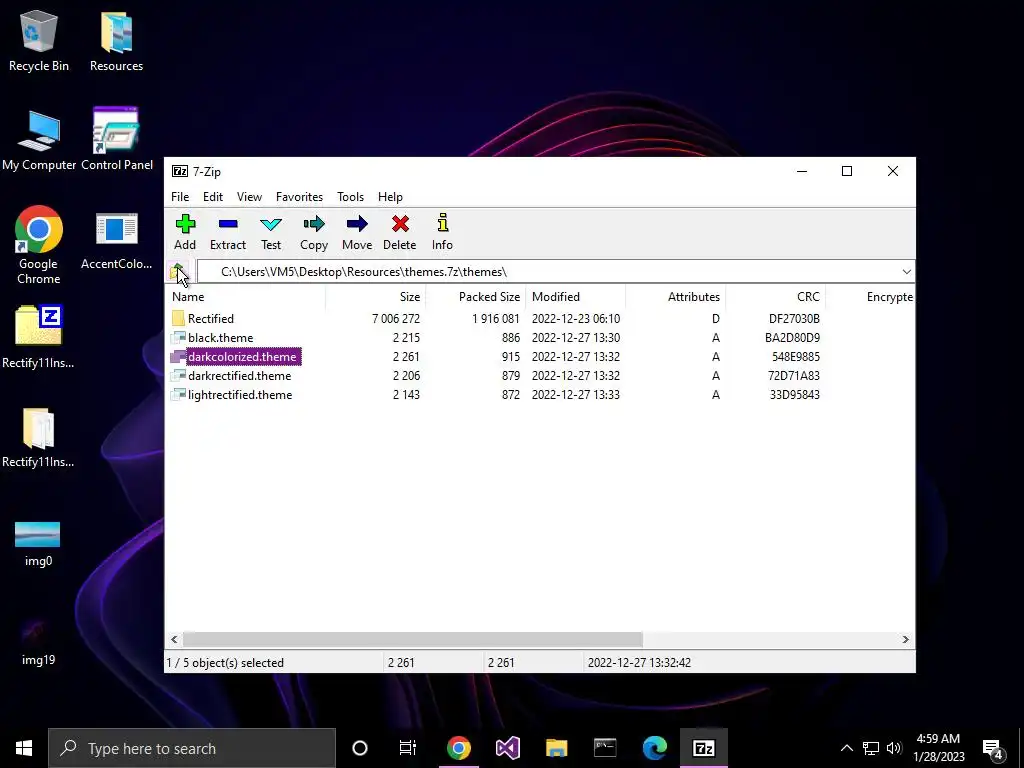Viewport: 1024px width, 768px height.
Task: Open Recycle Bin on desktop
Action: pyautogui.click(x=39, y=40)
